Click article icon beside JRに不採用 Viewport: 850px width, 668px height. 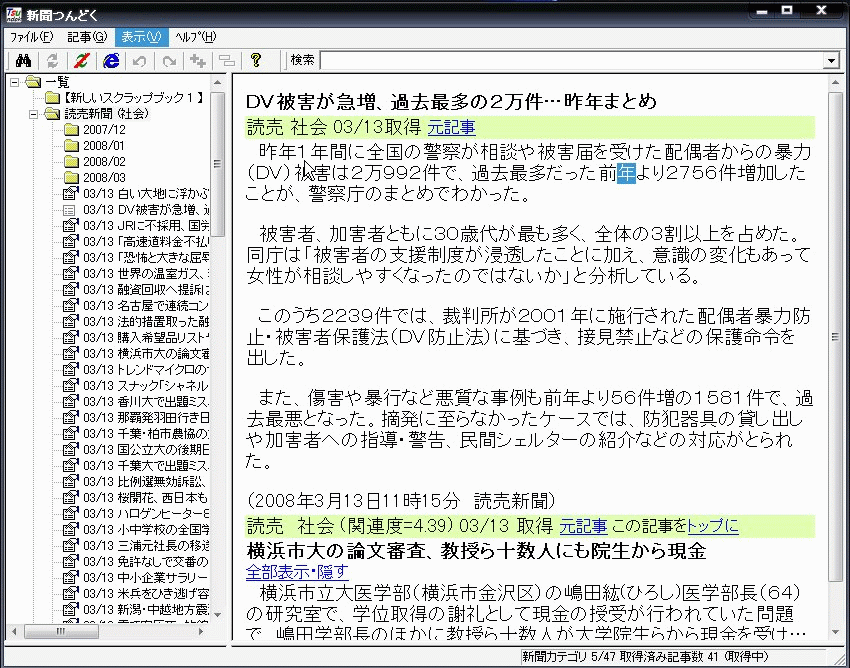point(70,226)
